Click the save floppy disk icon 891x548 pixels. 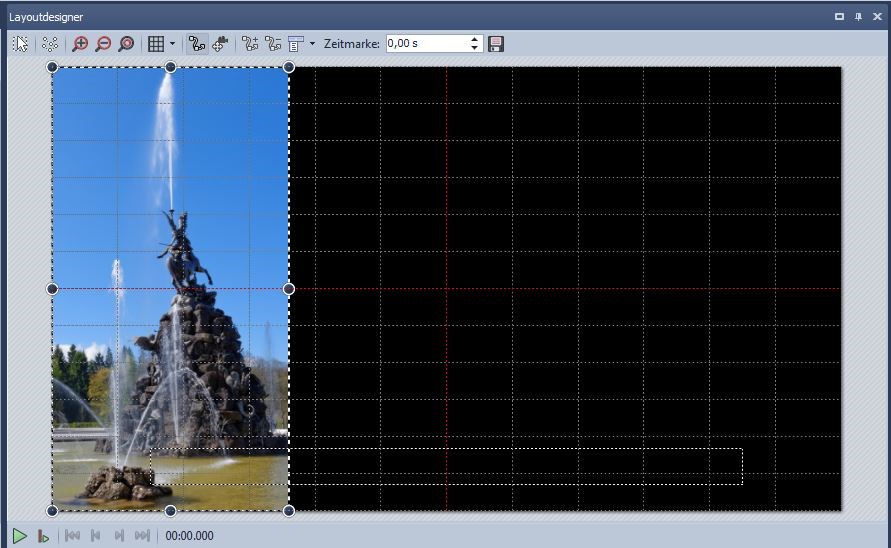496,44
